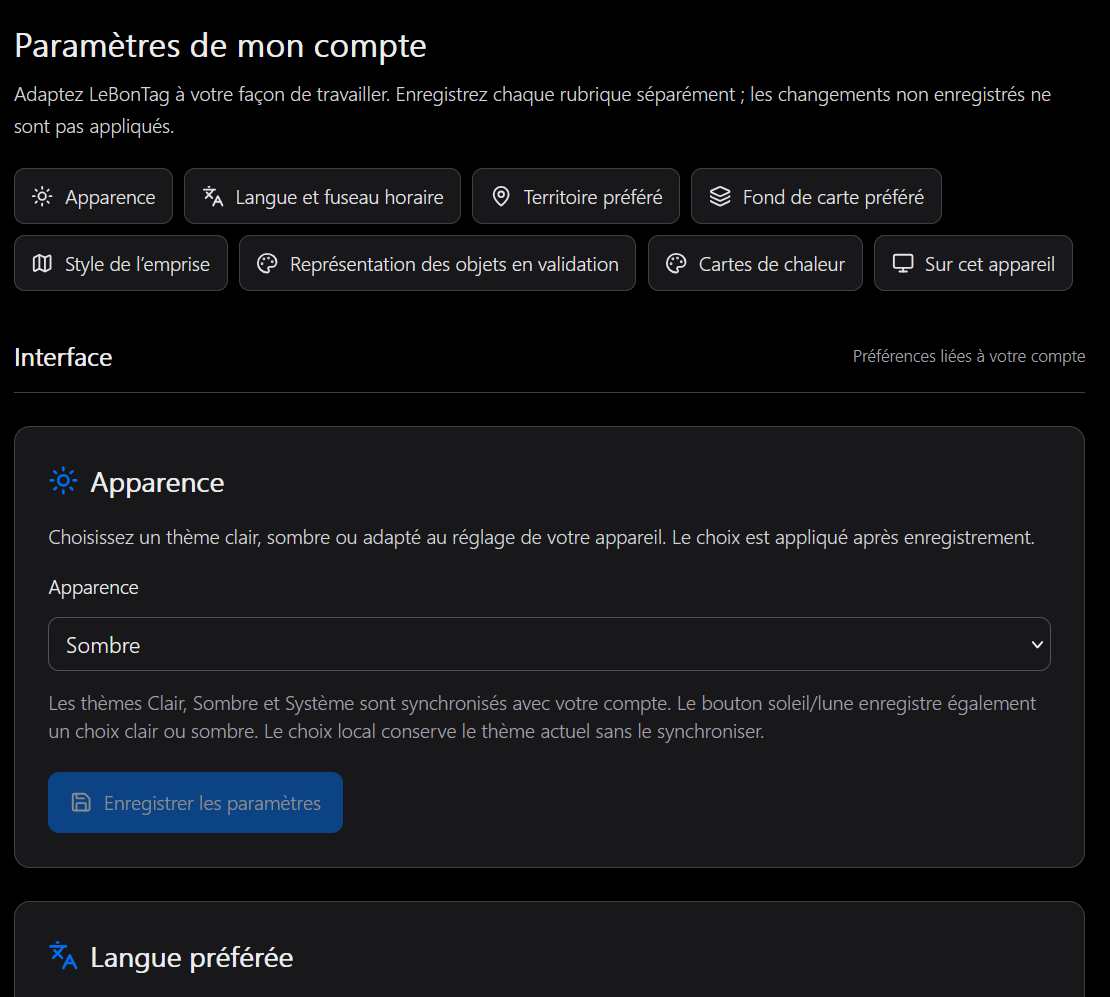Click the chevron arrow of the Sombre select

coord(1037,644)
